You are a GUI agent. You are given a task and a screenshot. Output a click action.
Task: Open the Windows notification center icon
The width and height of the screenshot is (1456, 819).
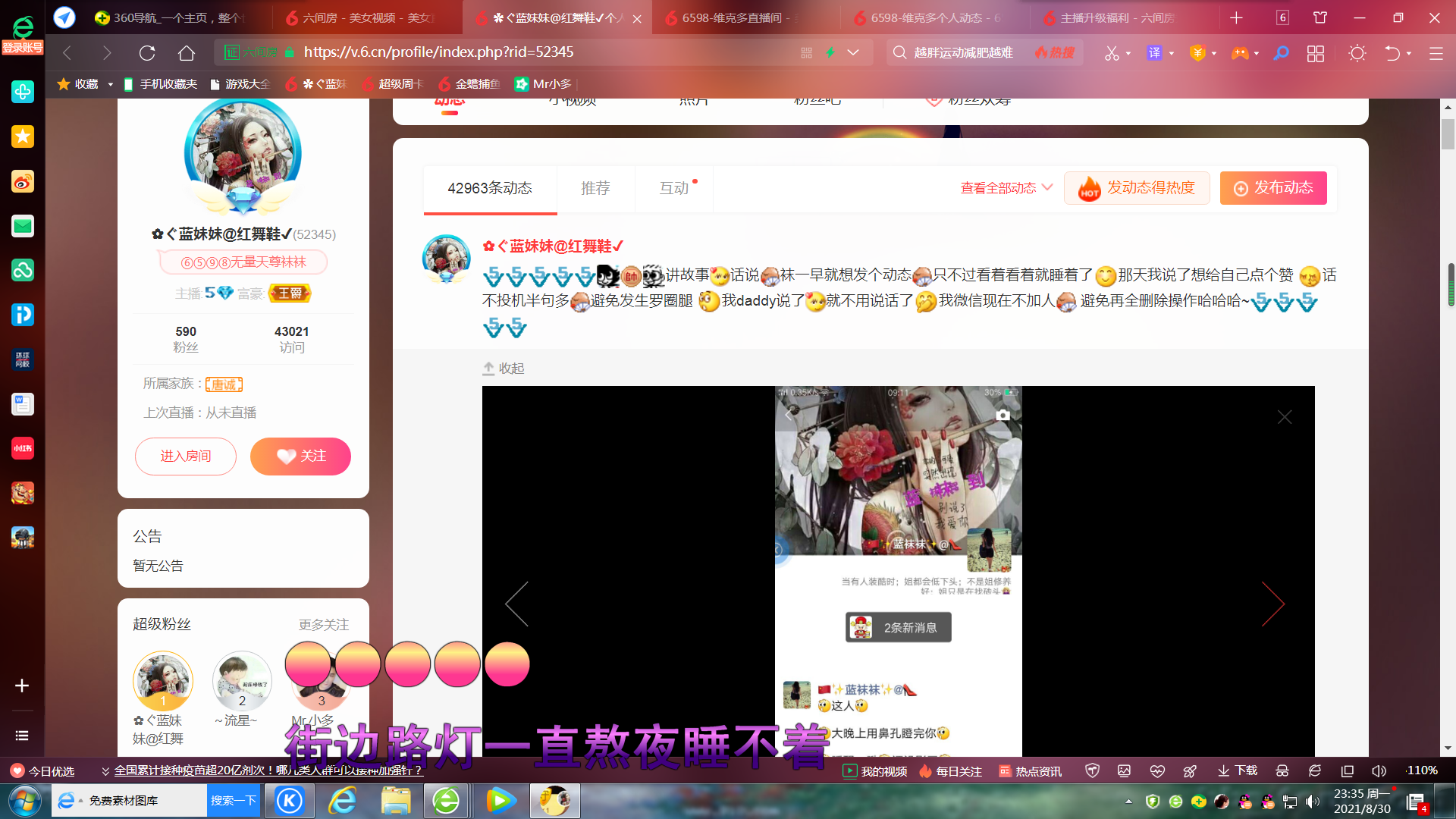1416,802
